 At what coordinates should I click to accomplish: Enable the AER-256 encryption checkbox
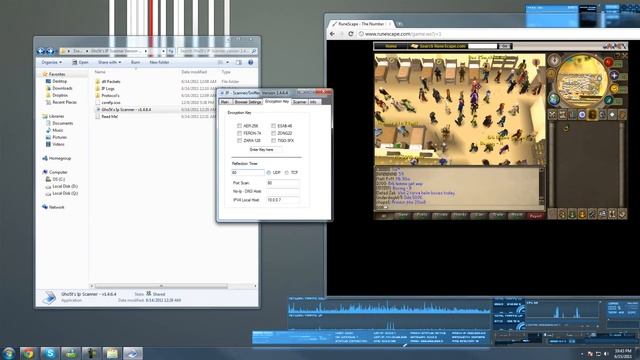pyautogui.click(x=239, y=126)
